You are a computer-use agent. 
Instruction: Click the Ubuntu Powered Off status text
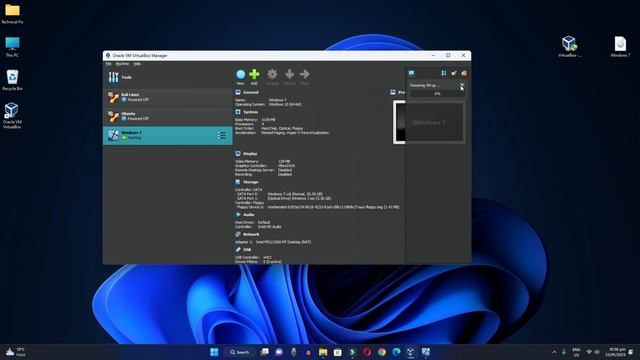[138, 119]
